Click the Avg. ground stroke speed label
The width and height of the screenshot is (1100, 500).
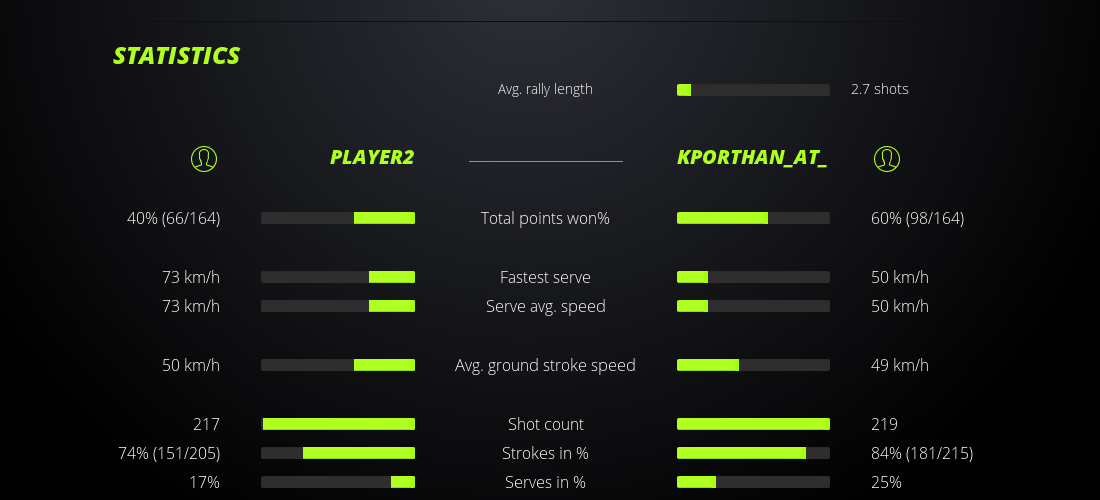point(545,365)
